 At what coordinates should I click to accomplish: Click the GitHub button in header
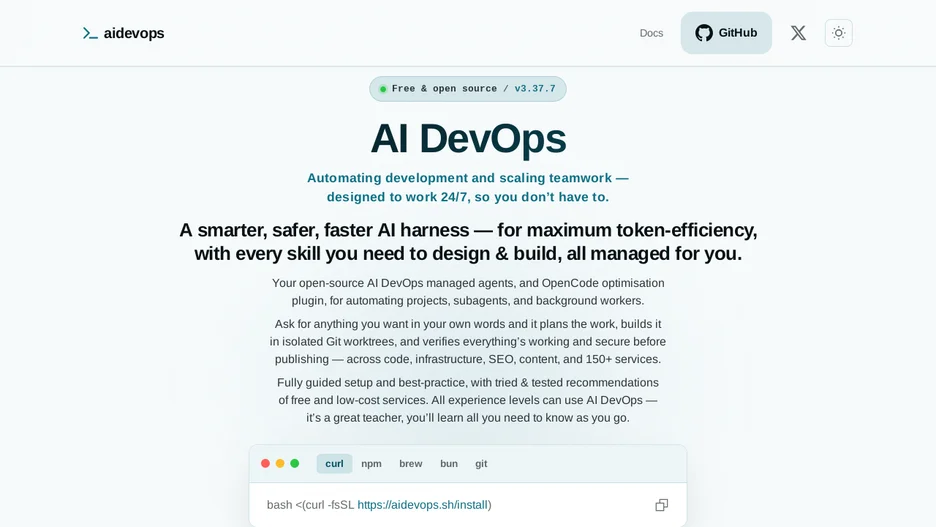coord(726,33)
